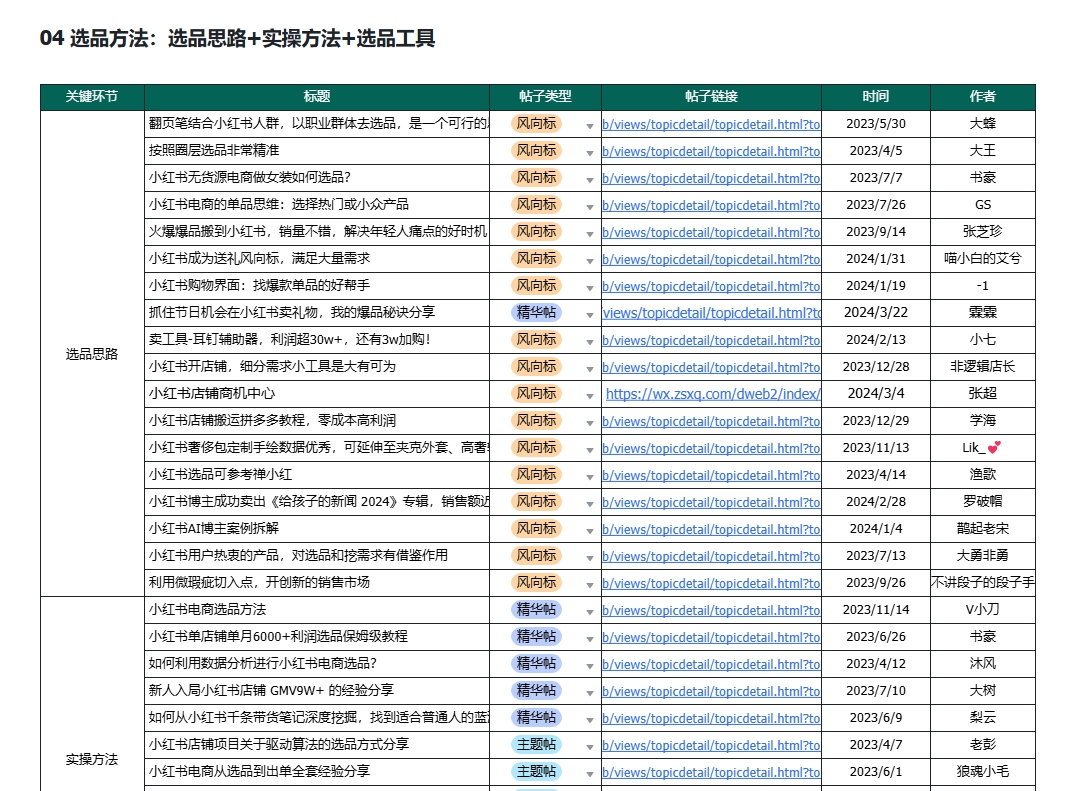The width and height of the screenshot is (1070, 791).
Task: Click the 风向标 tag in 小红书电商的单品思维 row
Action: tap(536, 204)
